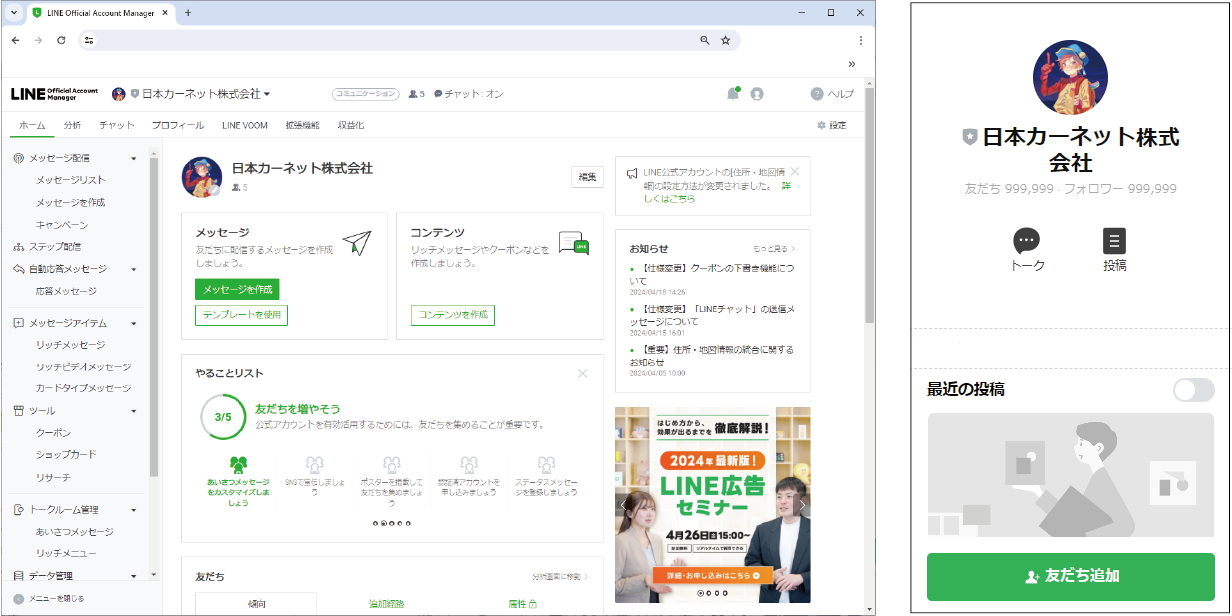The image size is (1232, 616).
Task: Tap the green 友だち追加 button in preview
Action: tap(1071, 576)
